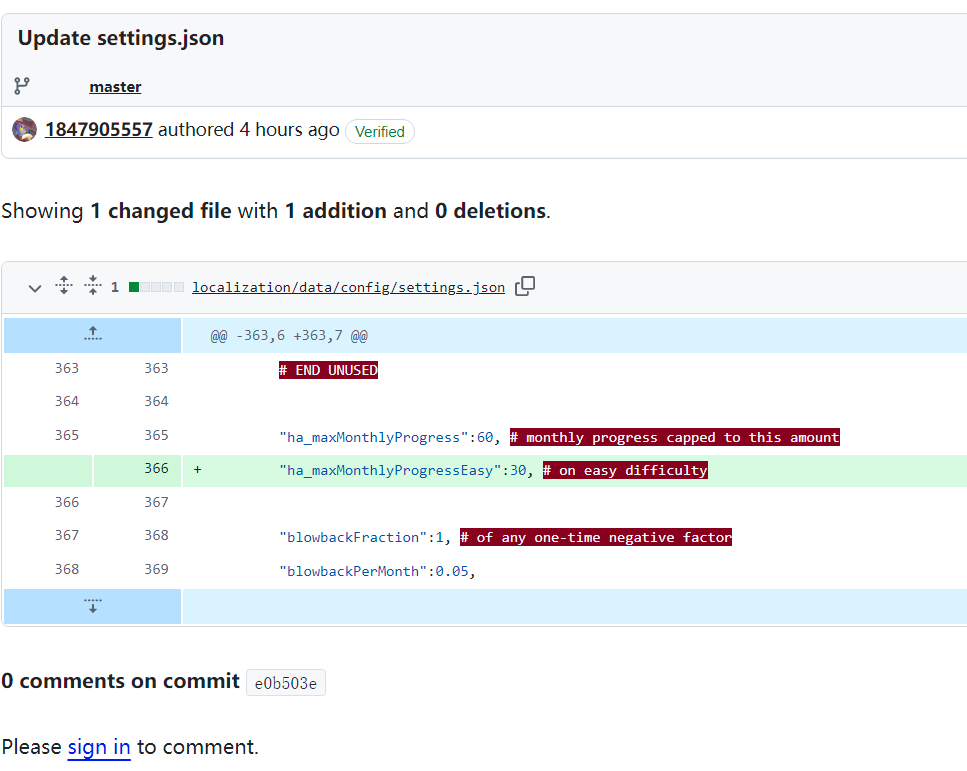Click the blowbackPerMonth code line

[376, 572]
